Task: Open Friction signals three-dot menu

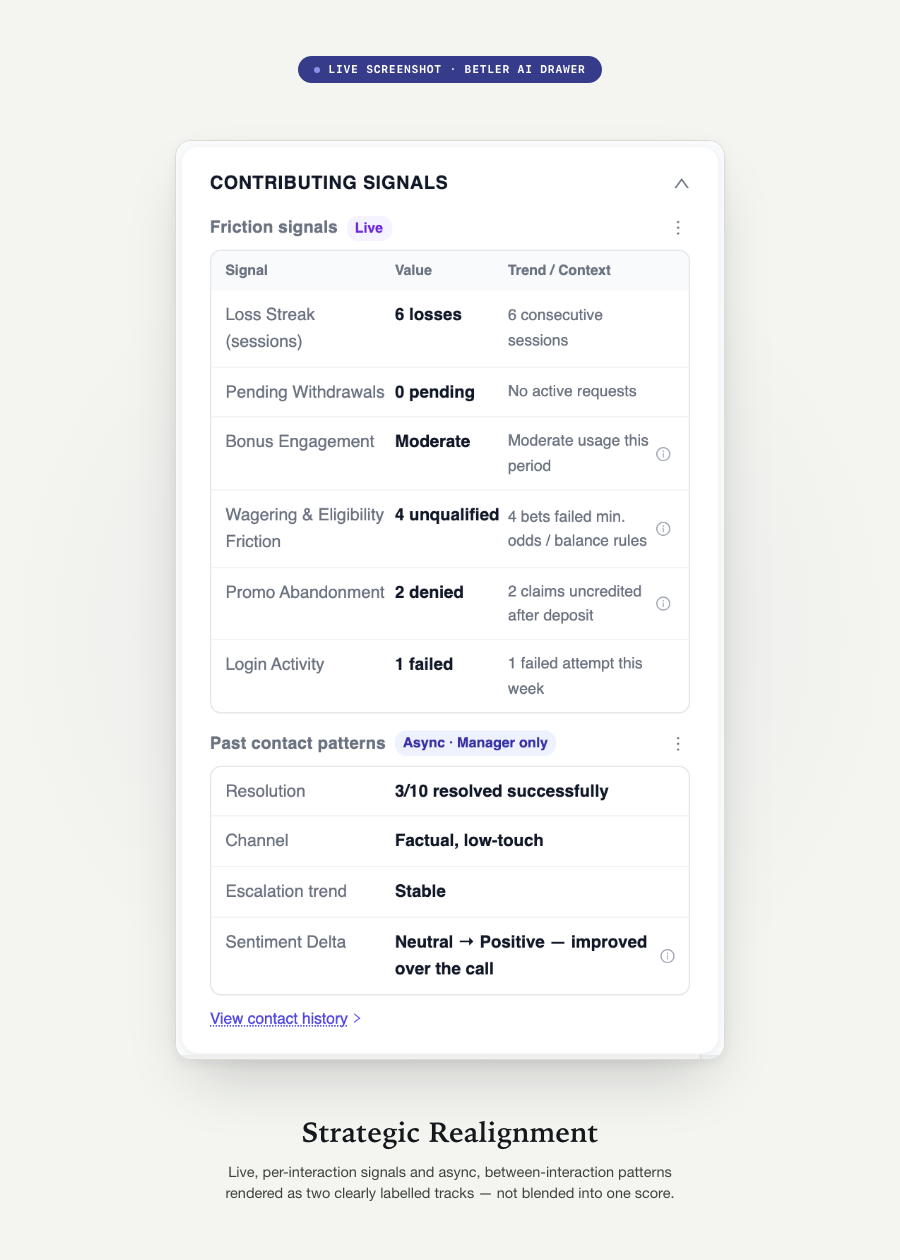Action: click(678, 228)
